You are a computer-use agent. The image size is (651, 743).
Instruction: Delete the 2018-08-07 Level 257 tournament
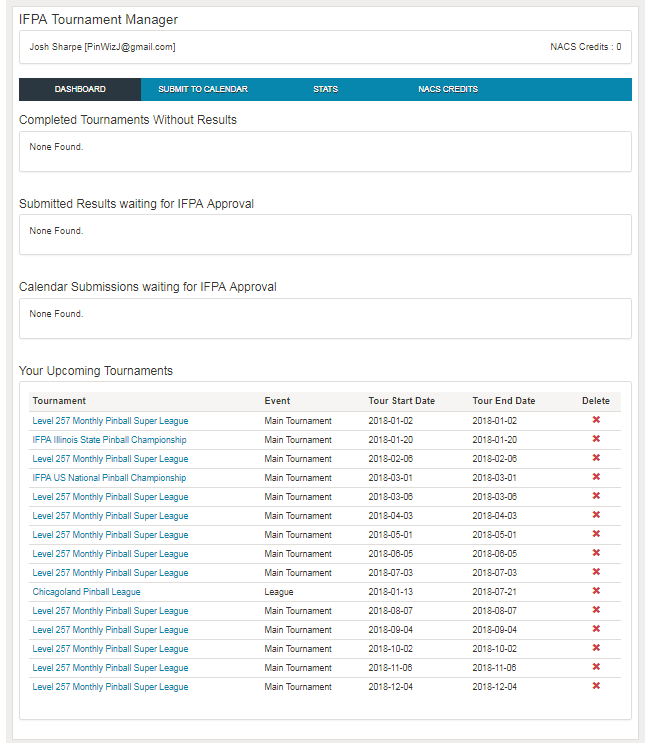click(596, 610)
